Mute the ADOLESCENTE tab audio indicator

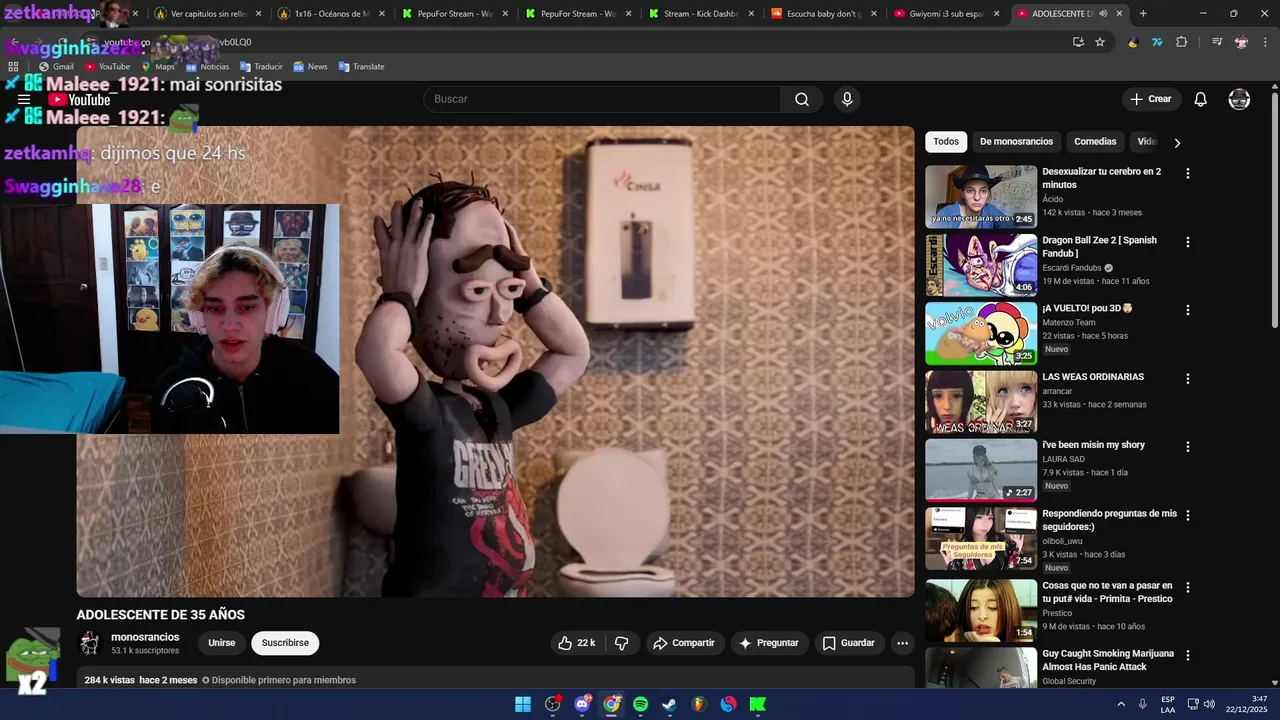point(1103,14)
